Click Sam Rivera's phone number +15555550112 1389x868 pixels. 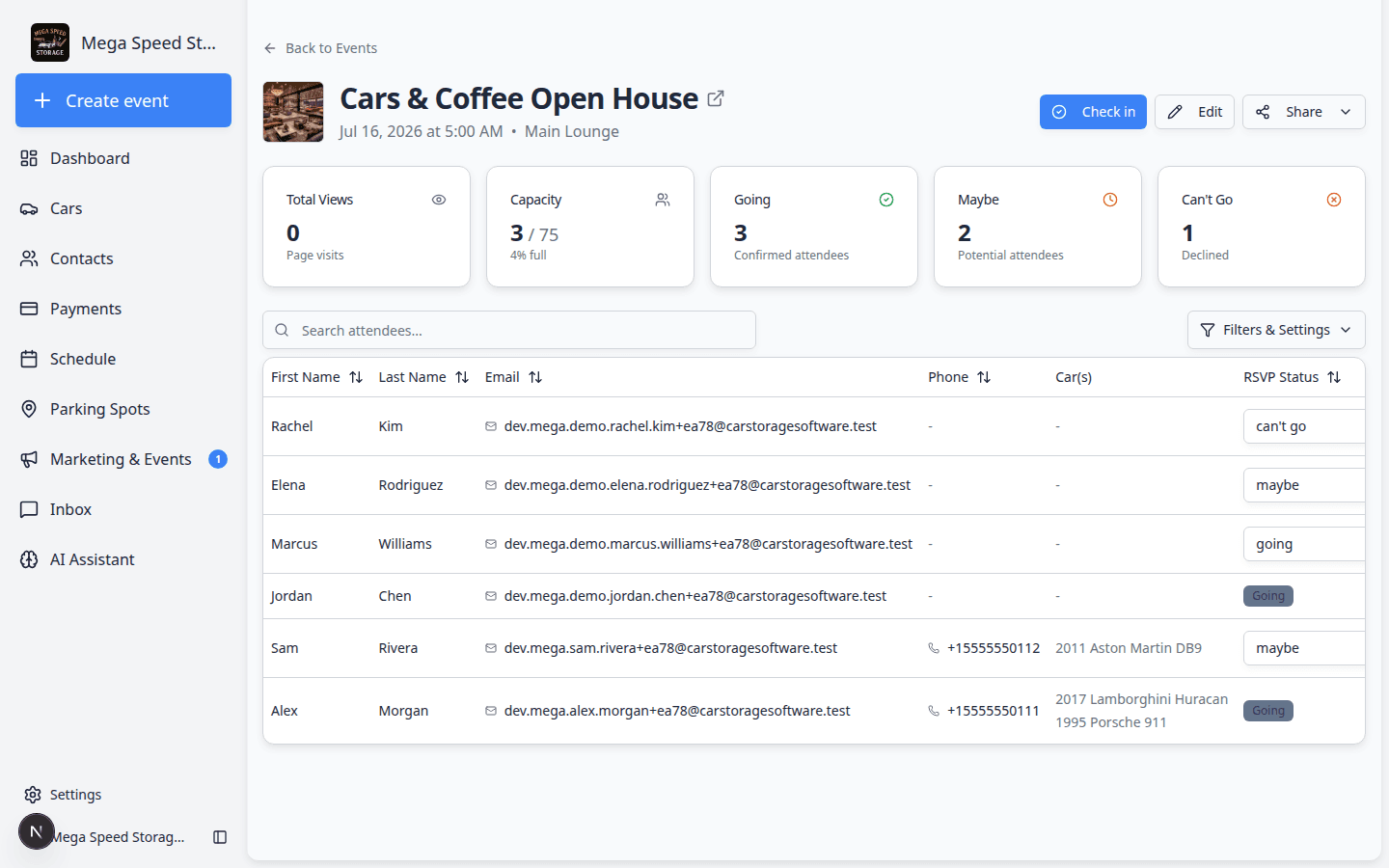(x=994, y=648)
